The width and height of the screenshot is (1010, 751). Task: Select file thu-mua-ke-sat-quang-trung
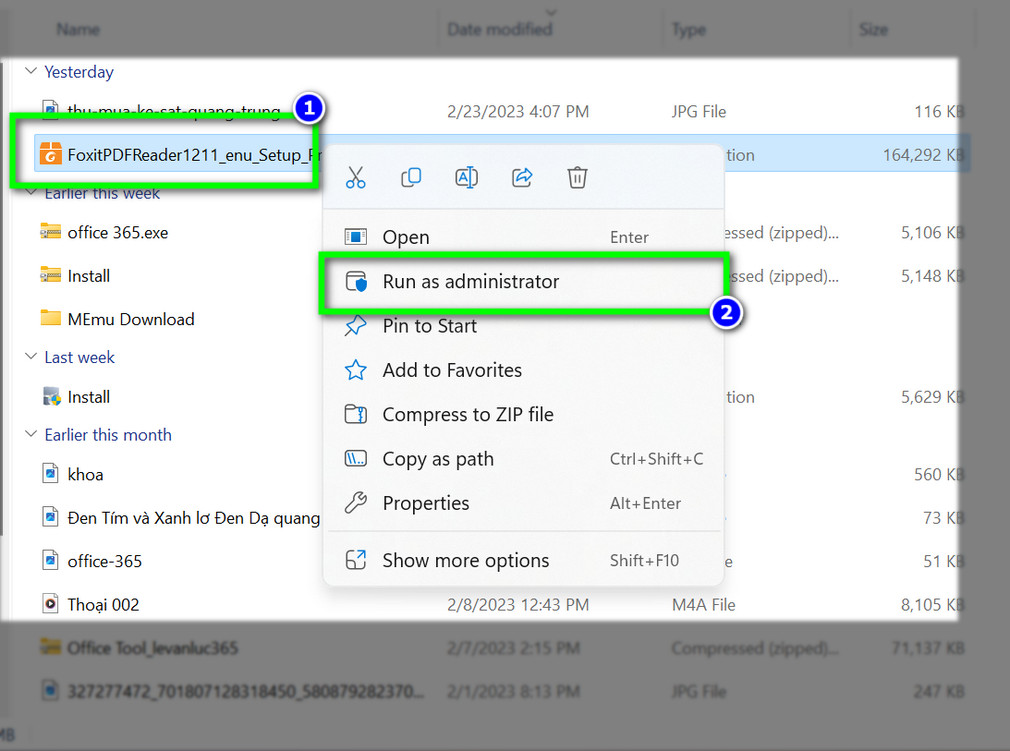tap(174, 111)
